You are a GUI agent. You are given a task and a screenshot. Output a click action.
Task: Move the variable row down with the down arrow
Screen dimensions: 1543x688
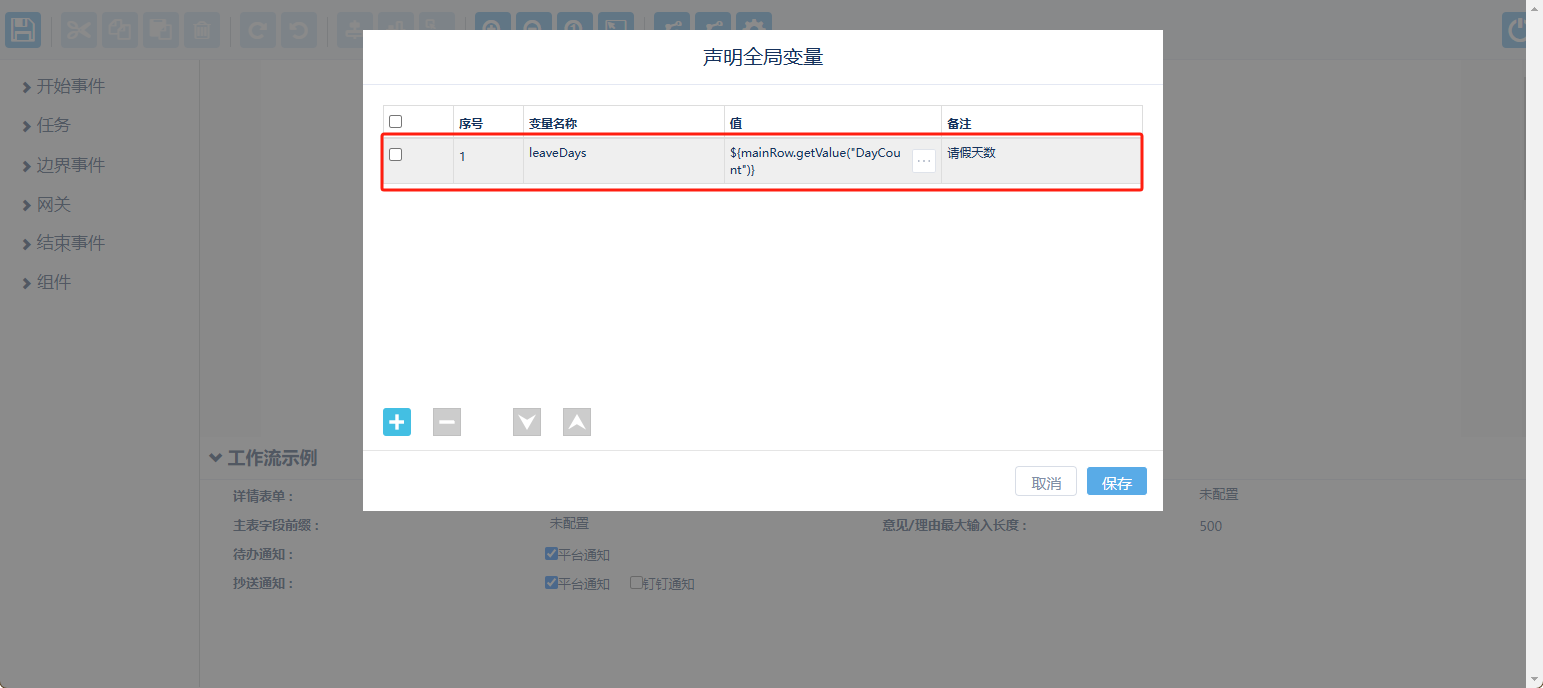(527, 422)
